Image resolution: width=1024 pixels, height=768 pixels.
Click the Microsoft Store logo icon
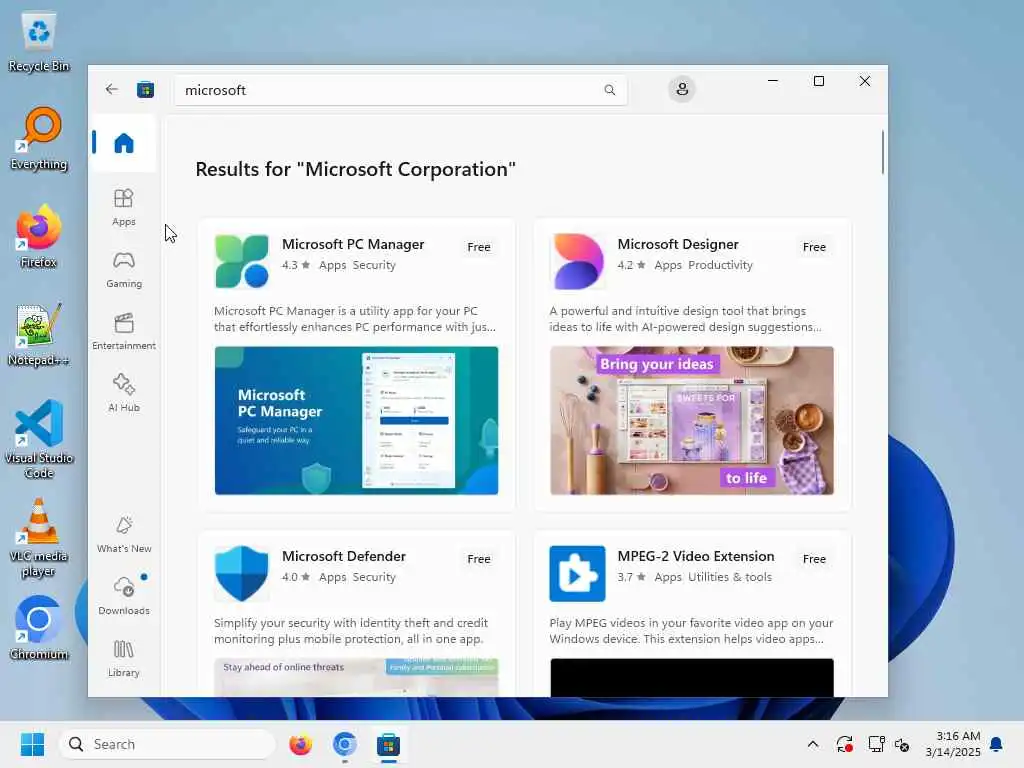pyautogui.click(x=145, y=89)
